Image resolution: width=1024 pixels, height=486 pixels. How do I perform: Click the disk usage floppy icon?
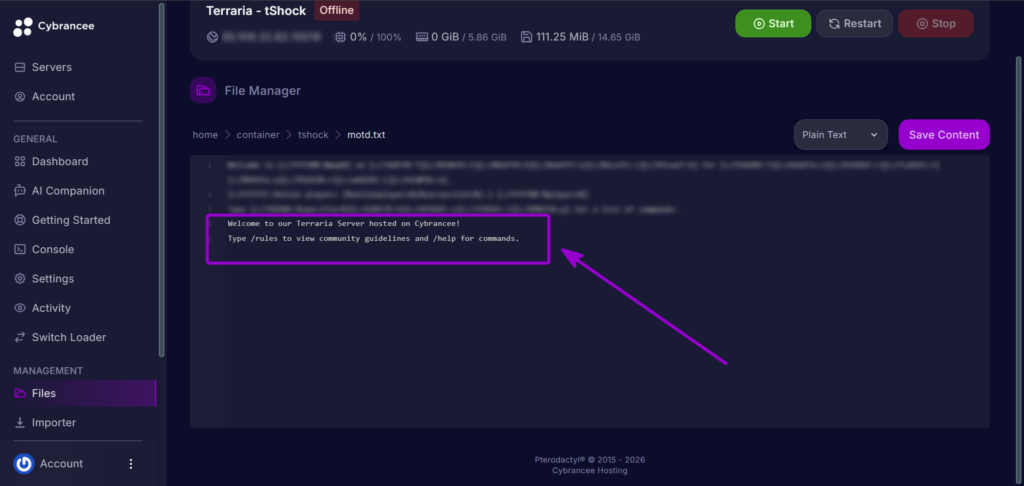(526, 37)
